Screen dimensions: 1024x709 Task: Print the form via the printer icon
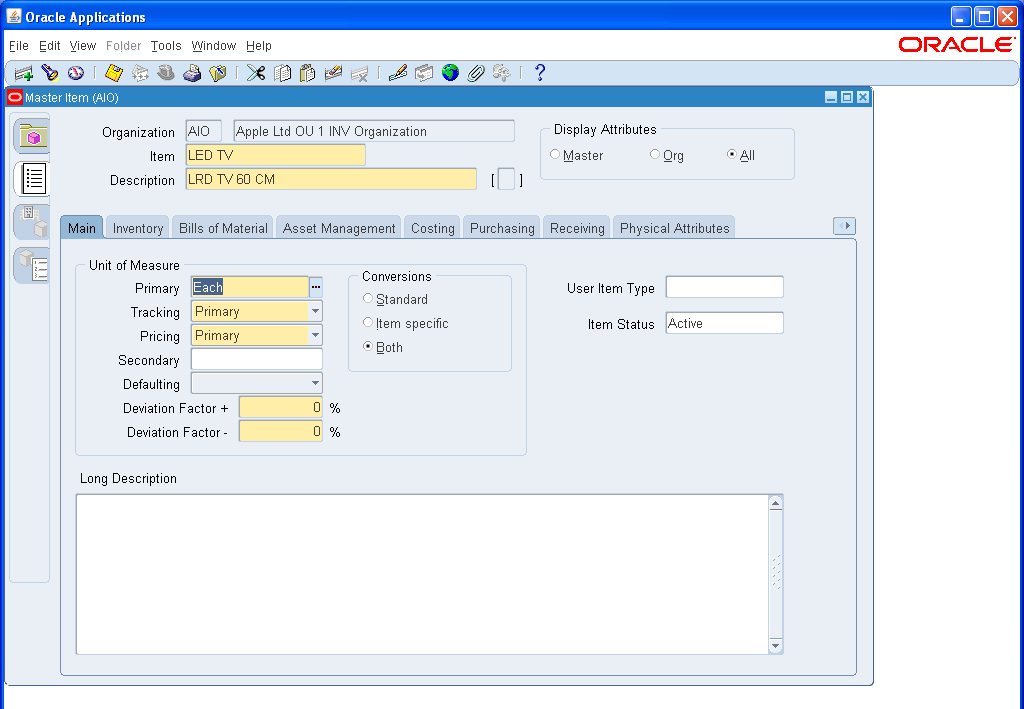pos(192,72)
